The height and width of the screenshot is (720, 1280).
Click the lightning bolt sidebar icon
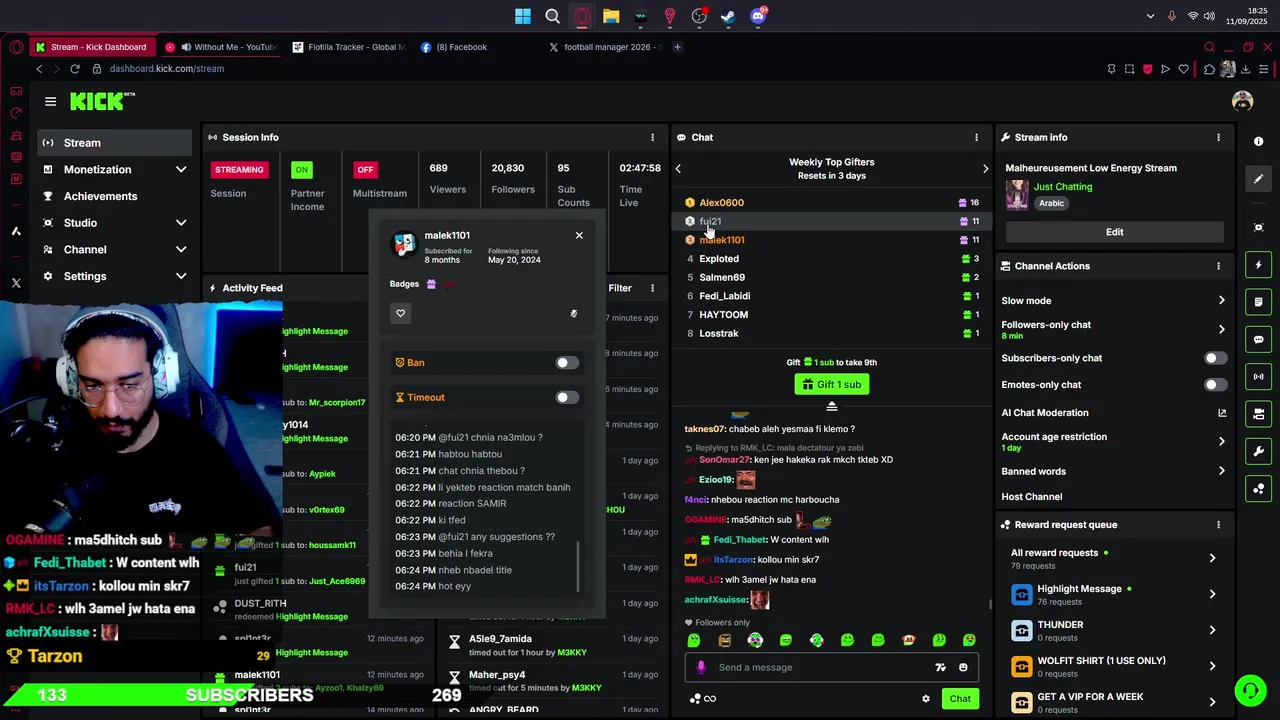click(x=1259, y=265)
